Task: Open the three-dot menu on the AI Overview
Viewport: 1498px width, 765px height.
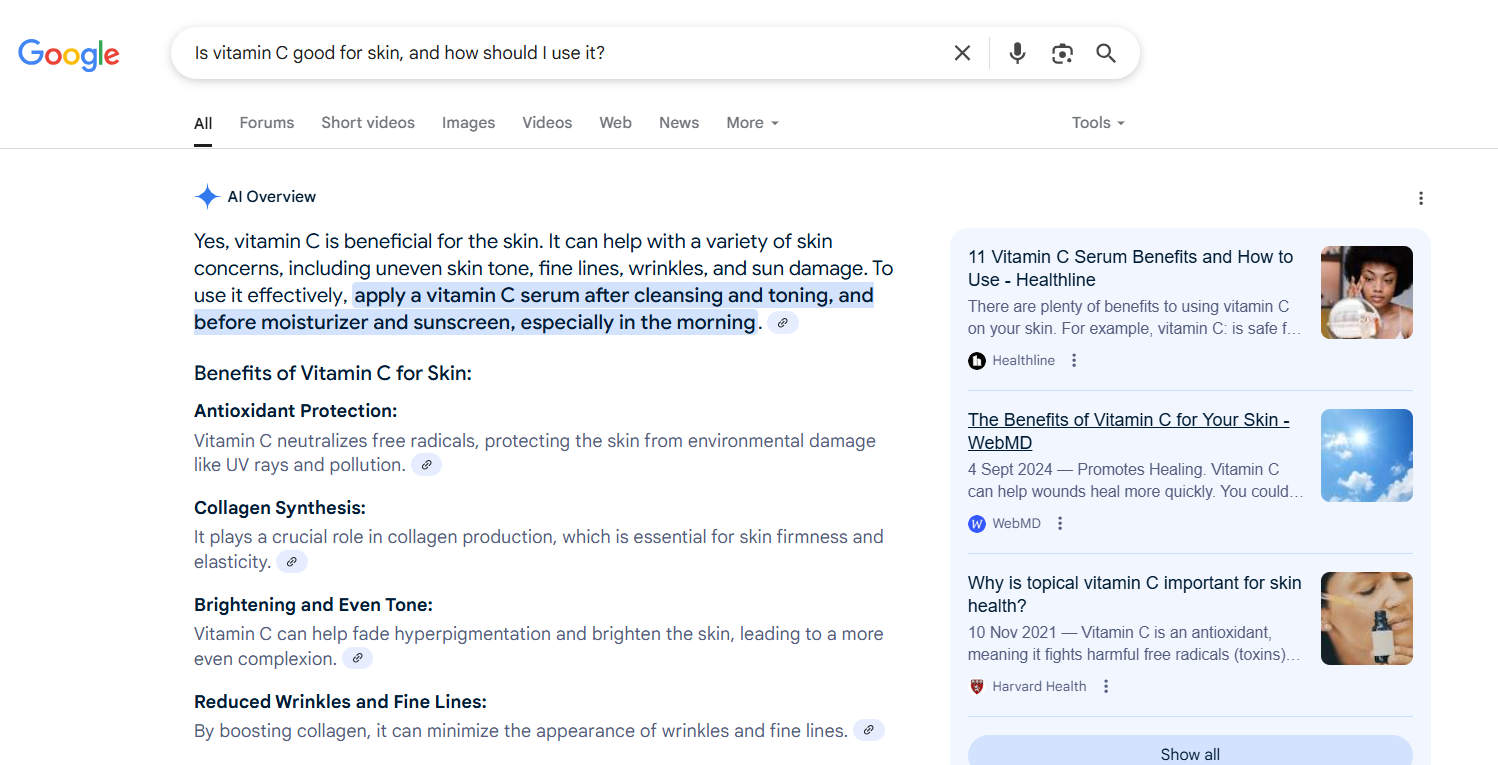Action: point(1421,198)
